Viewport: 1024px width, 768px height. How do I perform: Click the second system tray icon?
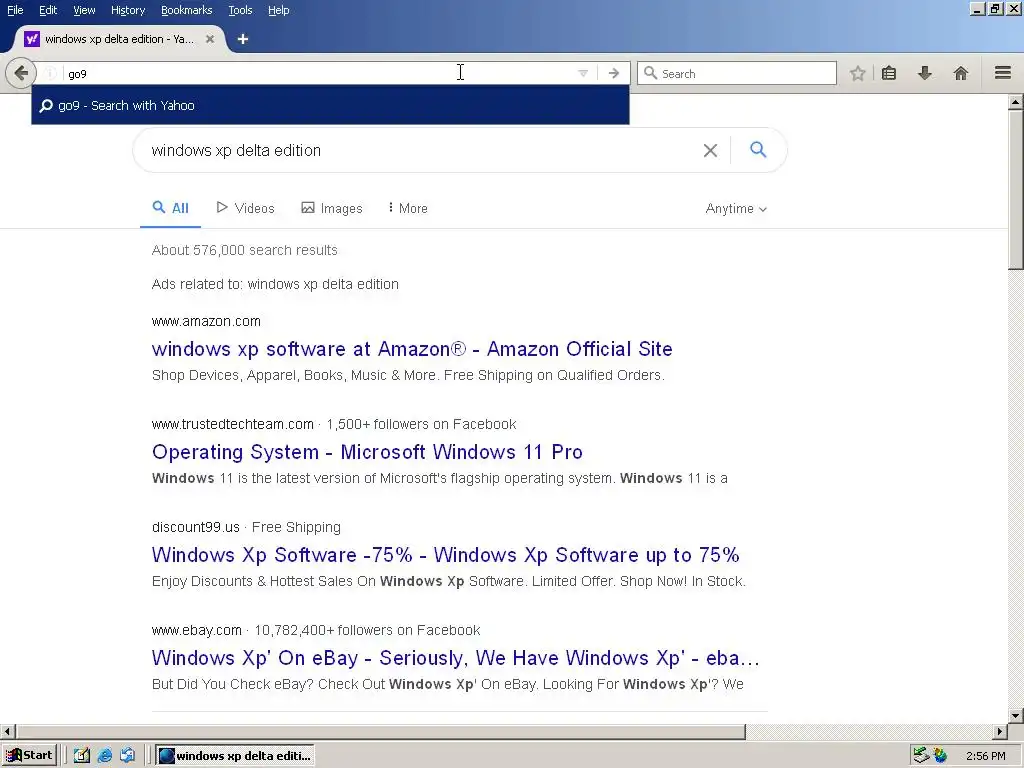940,756
